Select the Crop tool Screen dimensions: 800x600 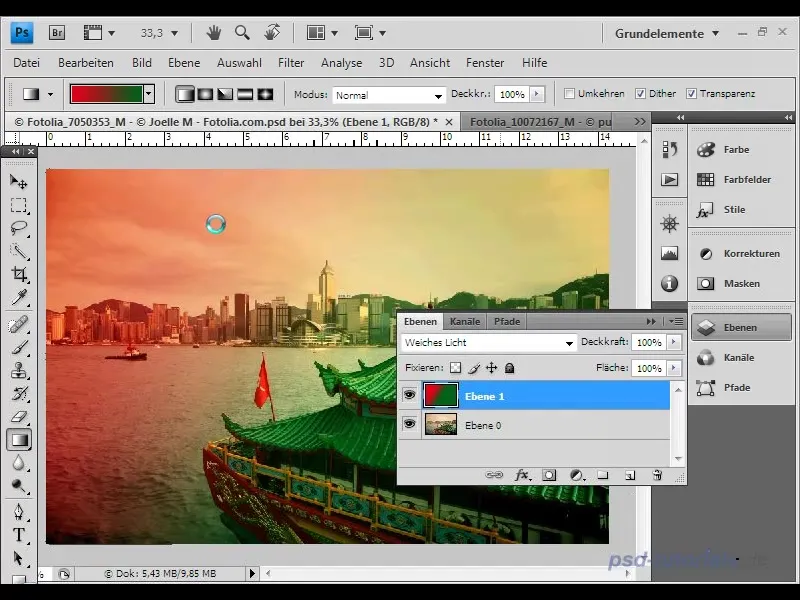19,274
